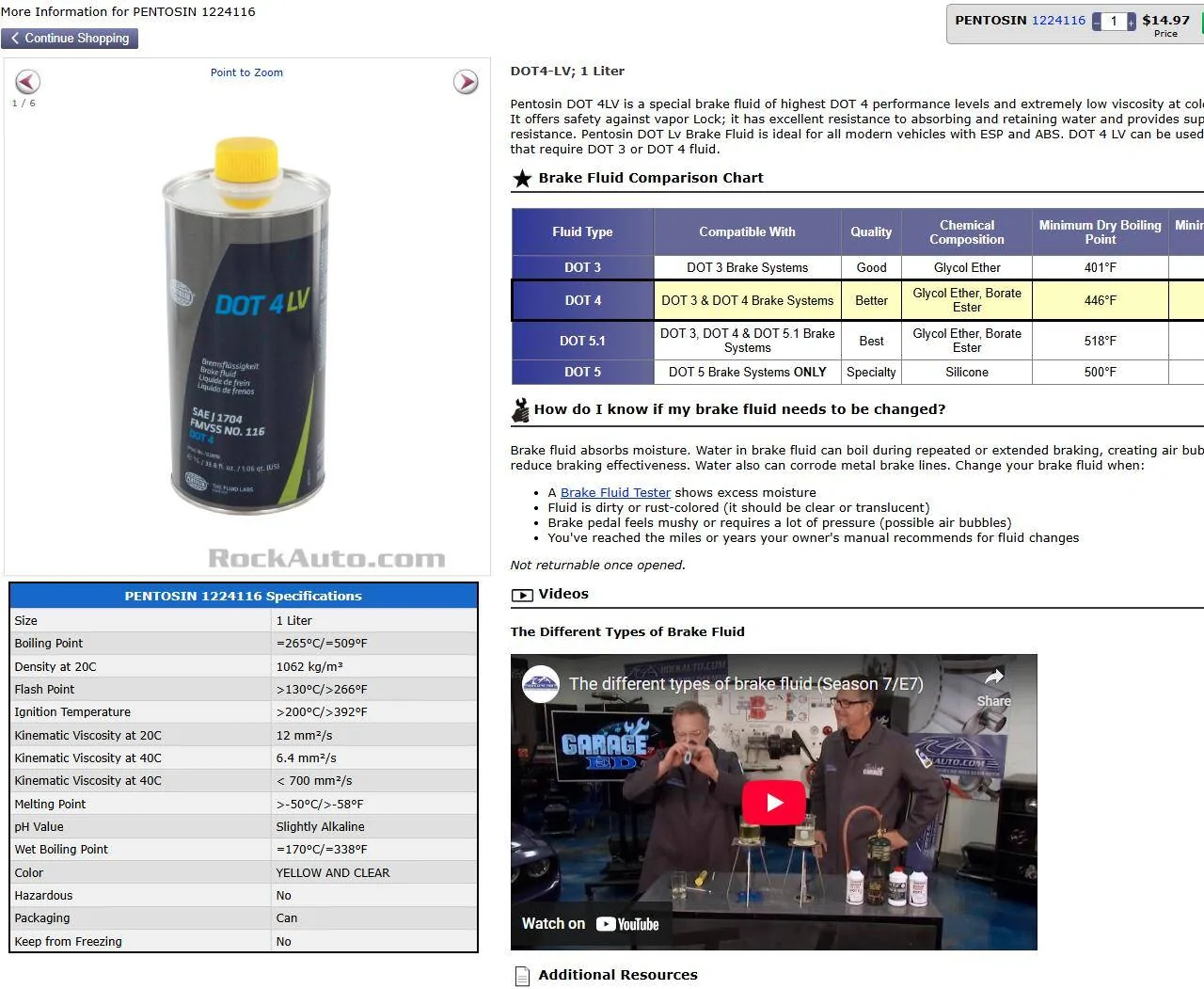The image size is (1204, 989).
Task: Click the quantity input field
Action: [1114, 21]
